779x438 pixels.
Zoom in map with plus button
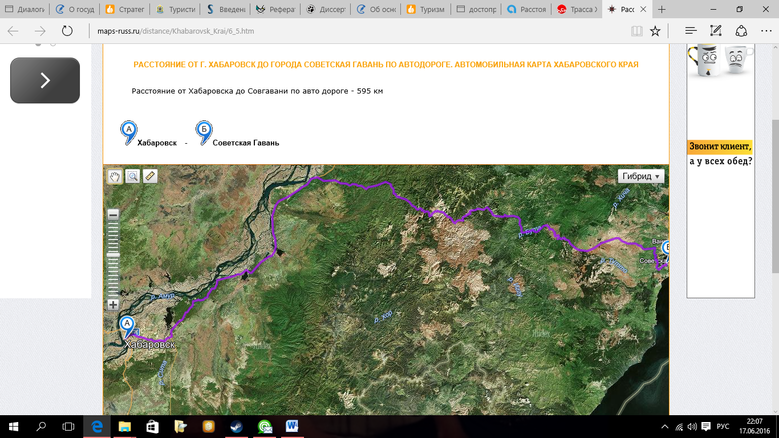coord(113,304)
